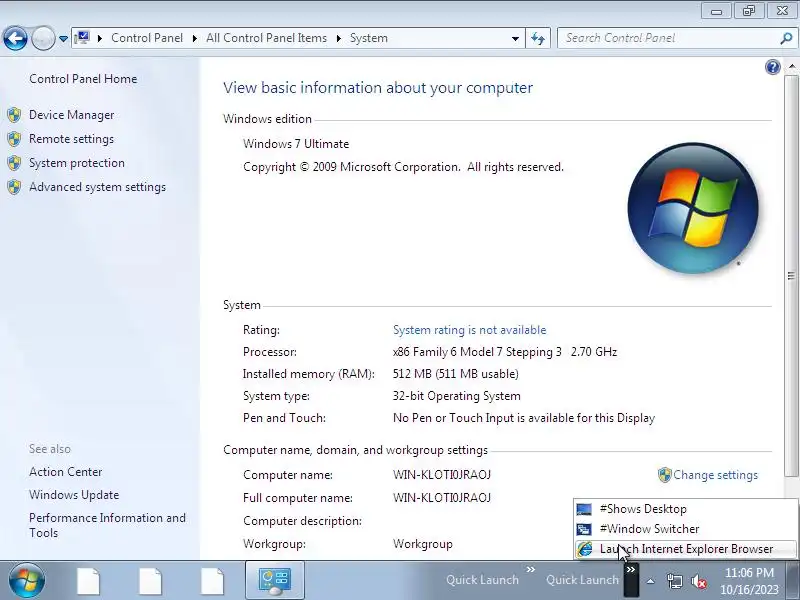
Task: Show hidden tray icons arrow
Action: [x=651, y=581]
